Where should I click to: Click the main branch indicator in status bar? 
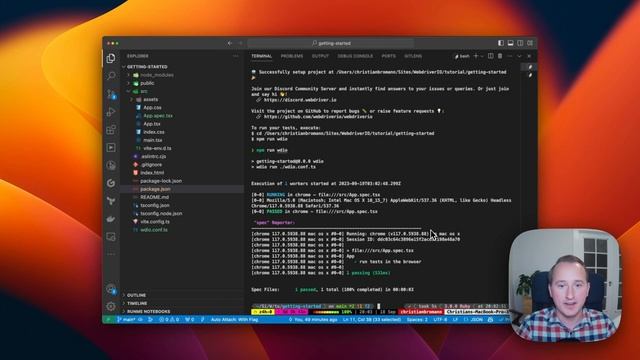click(126, 320)
